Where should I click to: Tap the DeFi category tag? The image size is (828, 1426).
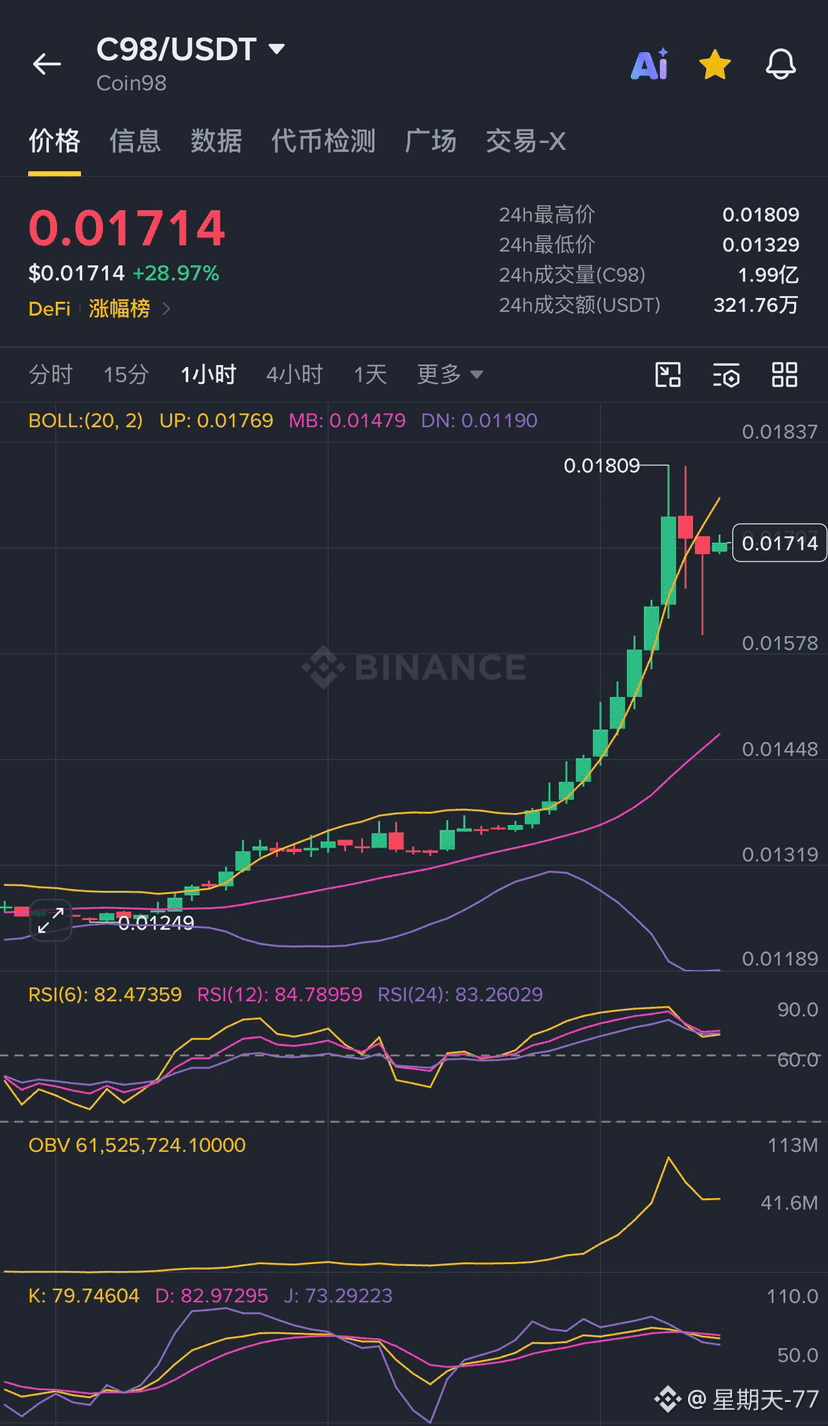pos(49,309)
